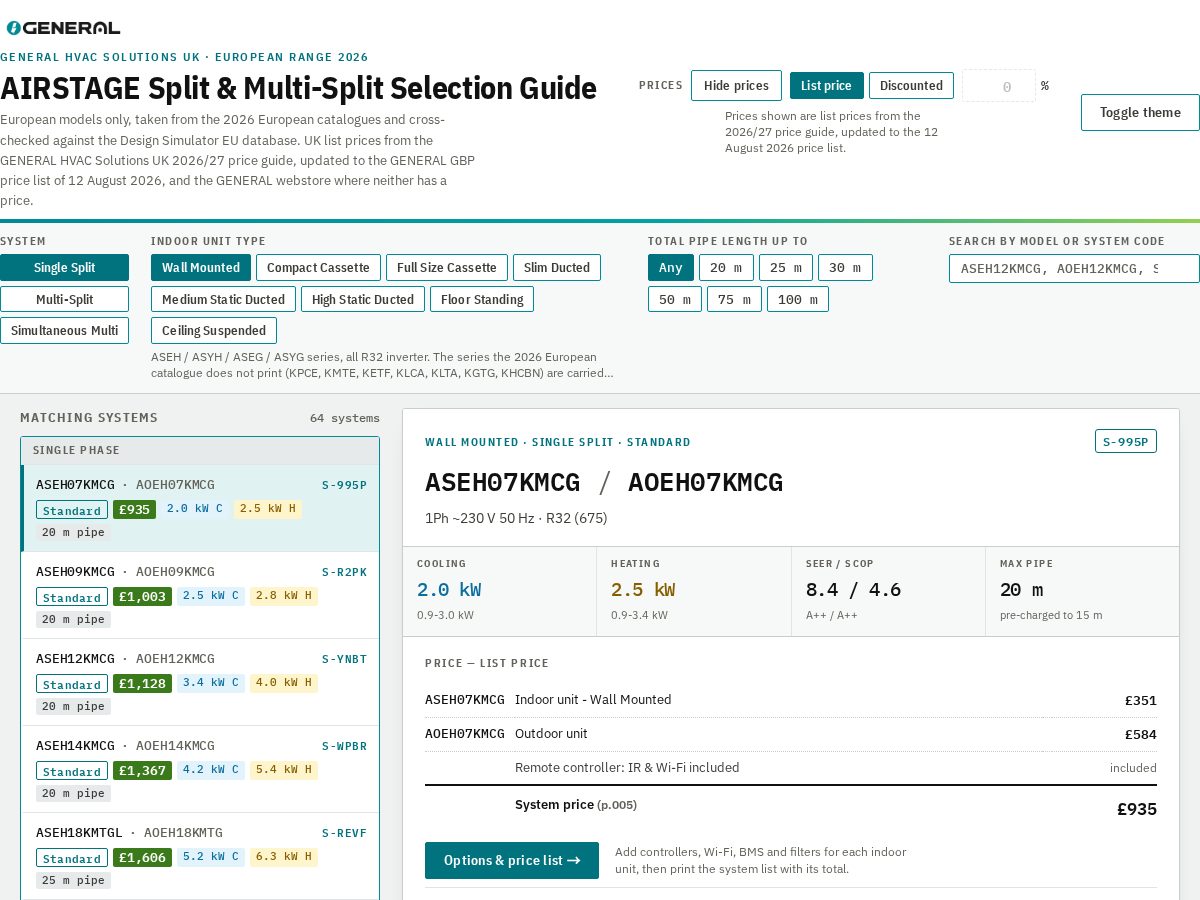Click the 20 m max pipe value
1200x900 pixels.
coord(1021,590)
